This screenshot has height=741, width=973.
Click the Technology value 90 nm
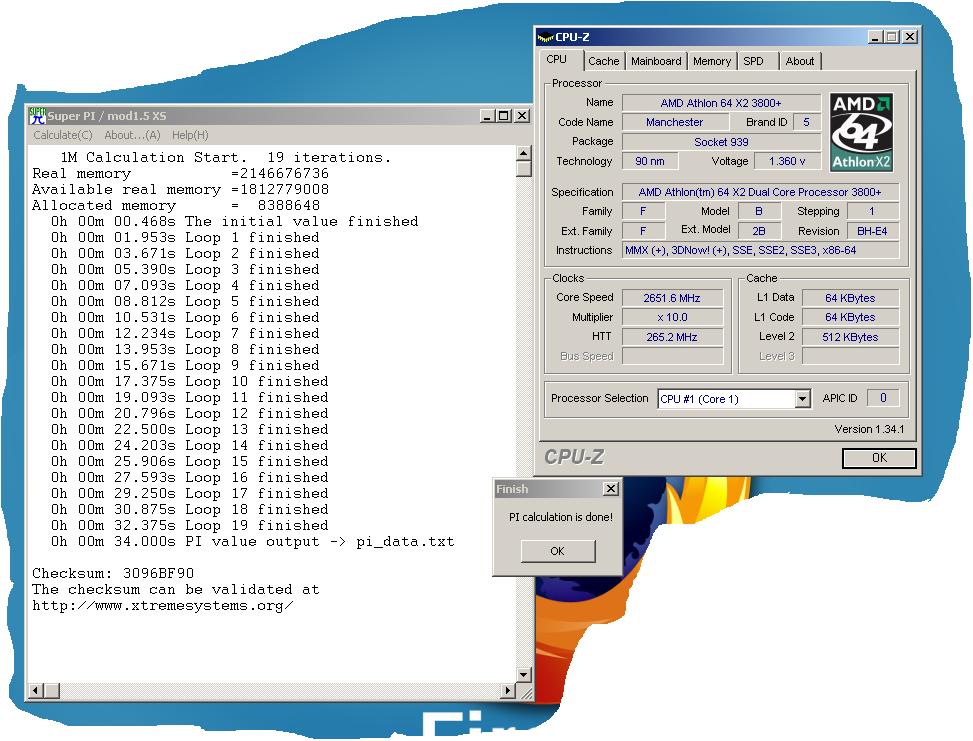point(650,161)
